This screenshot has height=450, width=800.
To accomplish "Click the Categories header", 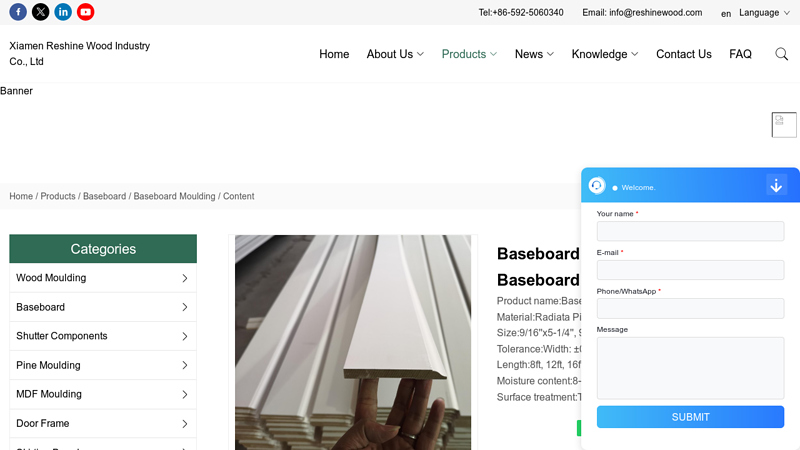I will (103, 249).
